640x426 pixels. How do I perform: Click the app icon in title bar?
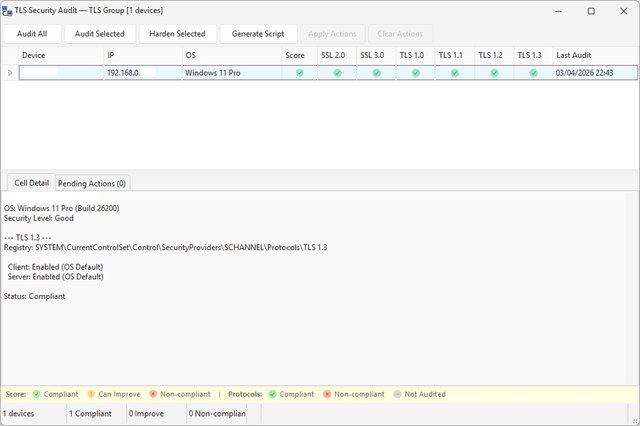click(7, 11)
